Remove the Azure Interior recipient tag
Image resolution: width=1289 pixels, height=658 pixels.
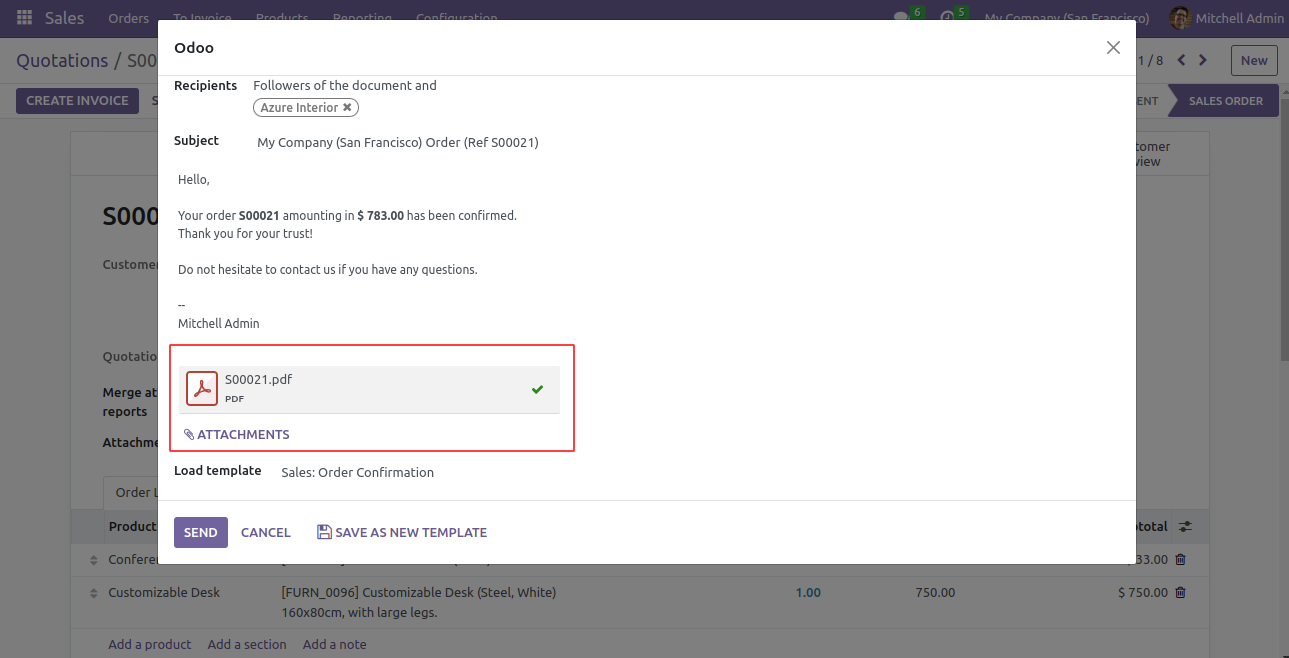point(347,107)
